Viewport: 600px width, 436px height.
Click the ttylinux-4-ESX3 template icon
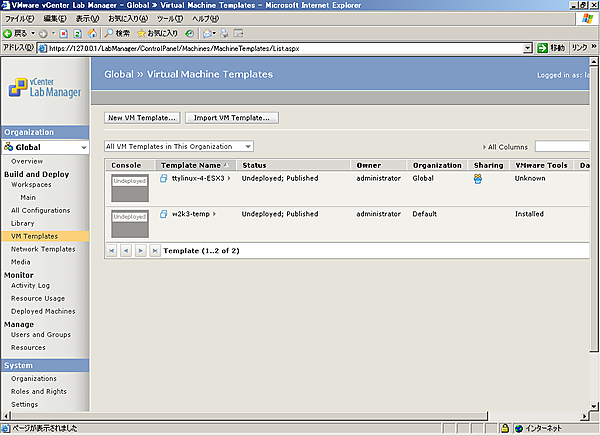pos(165,179)
